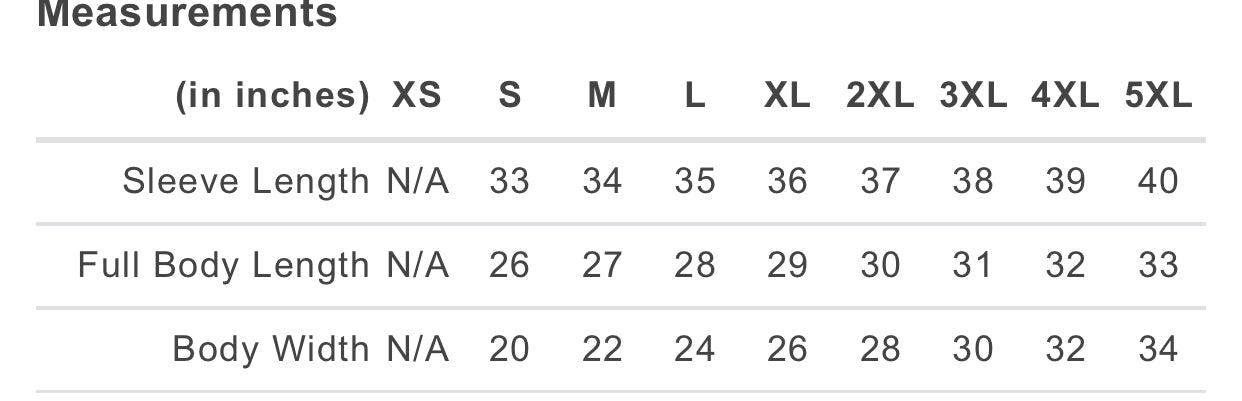Click the "(in inches)" unit label
This screenshot has height=401, width=1242.
(272, 96)
